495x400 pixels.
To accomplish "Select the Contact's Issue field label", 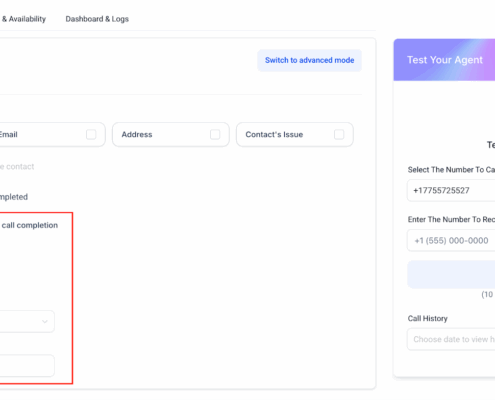I will [274, 134].
